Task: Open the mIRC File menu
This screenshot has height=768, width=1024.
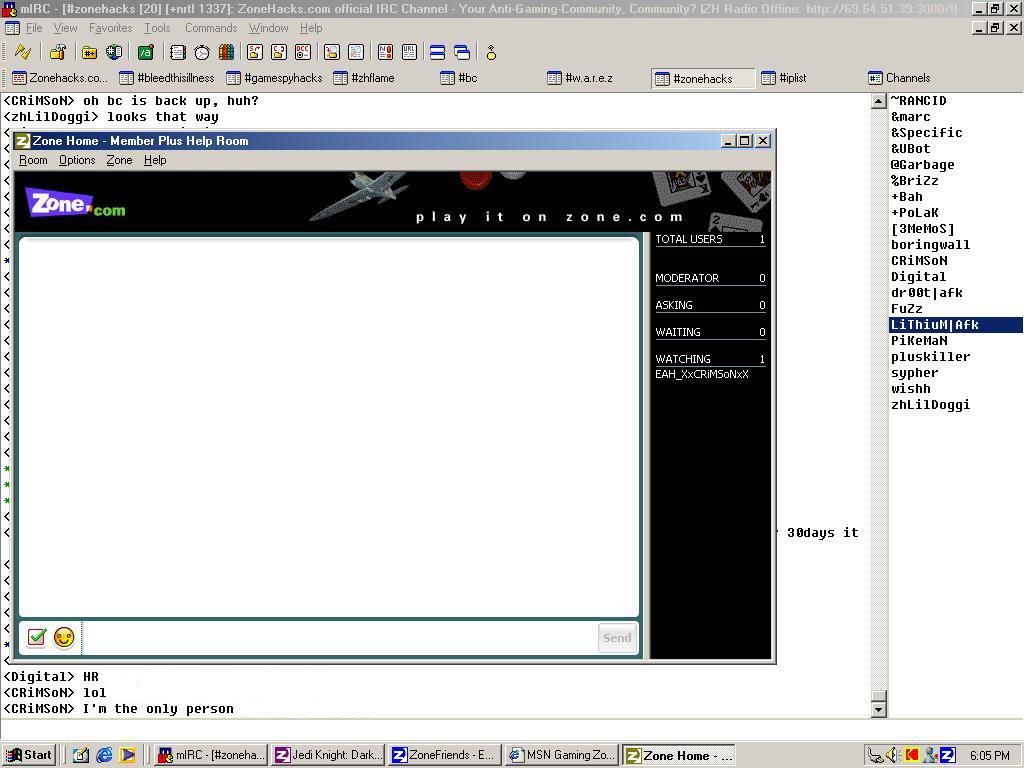Action: click(34, 28)
